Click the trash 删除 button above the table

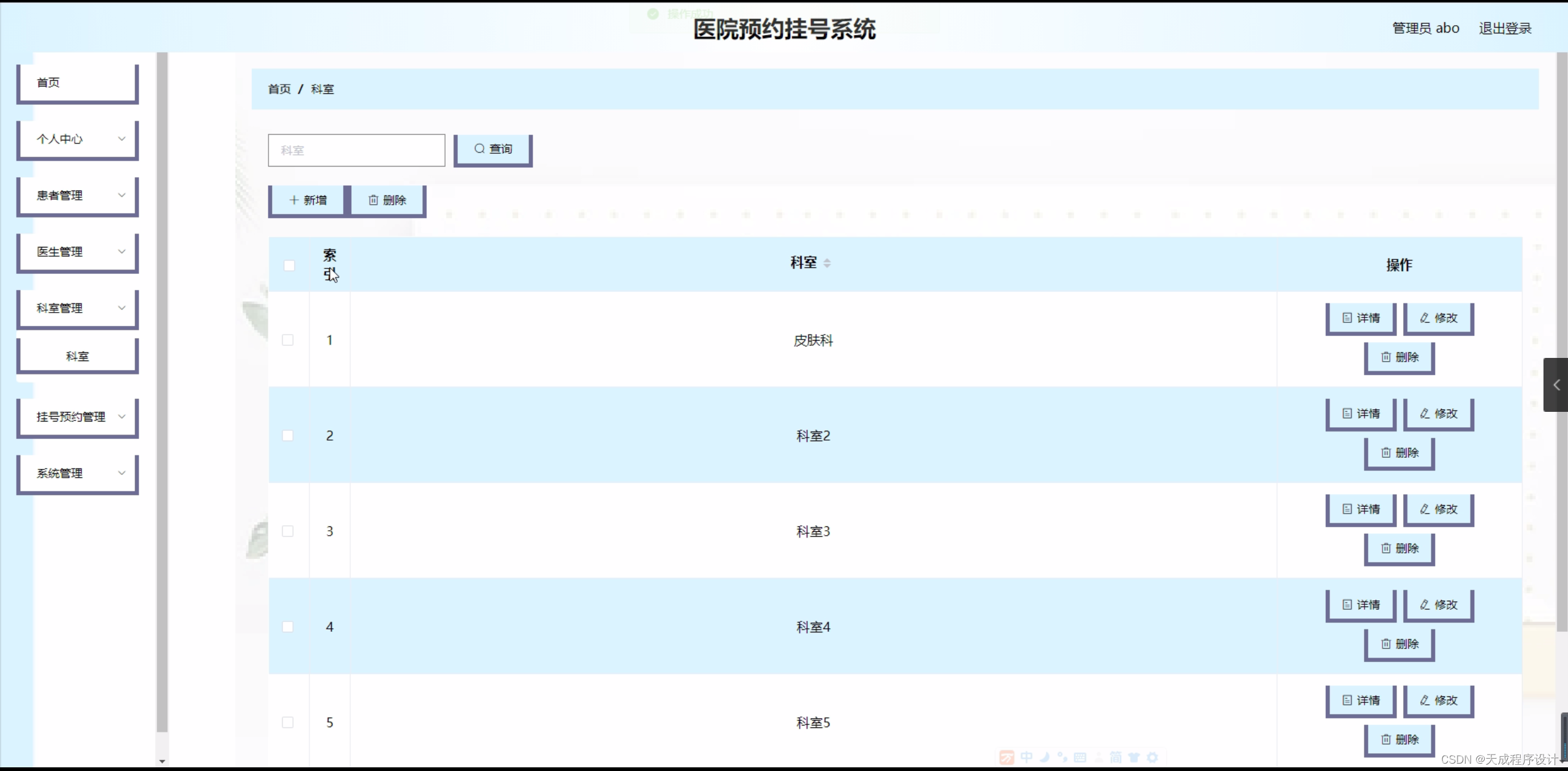[x=387, y=200]
